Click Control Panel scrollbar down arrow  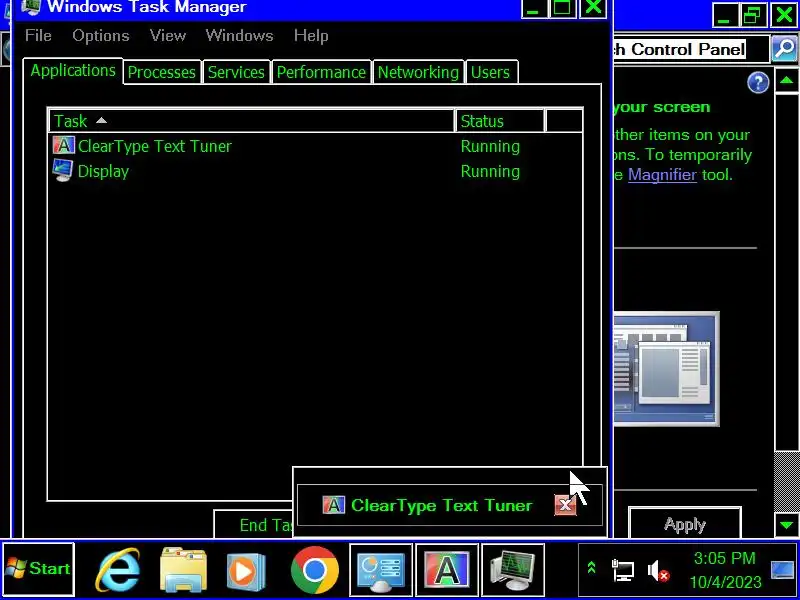[786, 524]
